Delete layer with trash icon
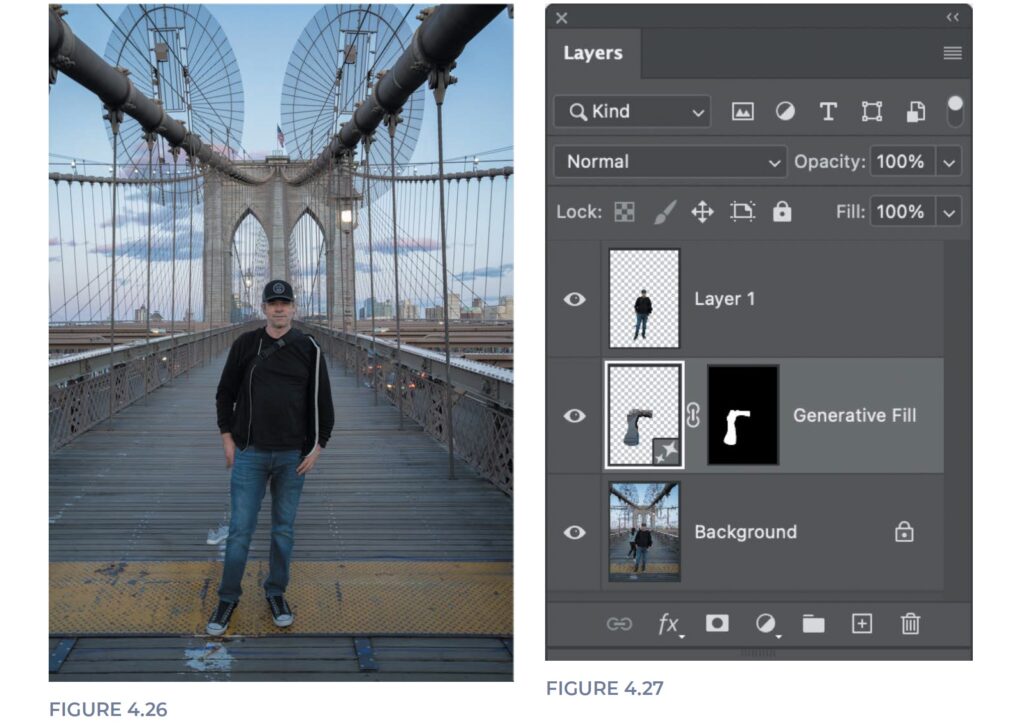This screenshot has height=725, width=1024. coord(910,624)
